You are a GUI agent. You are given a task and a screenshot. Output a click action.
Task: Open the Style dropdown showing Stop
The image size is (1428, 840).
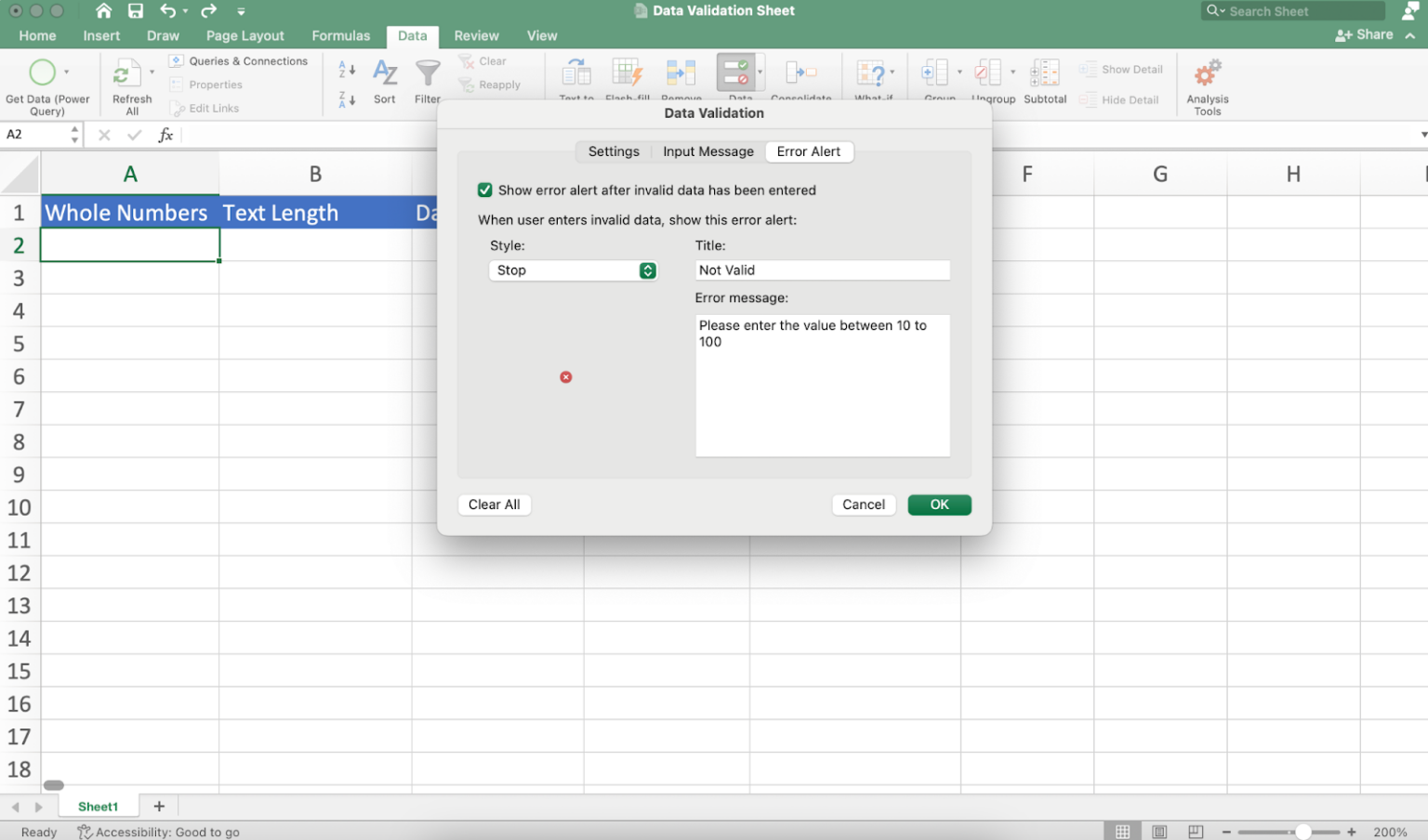click(573, 270)
